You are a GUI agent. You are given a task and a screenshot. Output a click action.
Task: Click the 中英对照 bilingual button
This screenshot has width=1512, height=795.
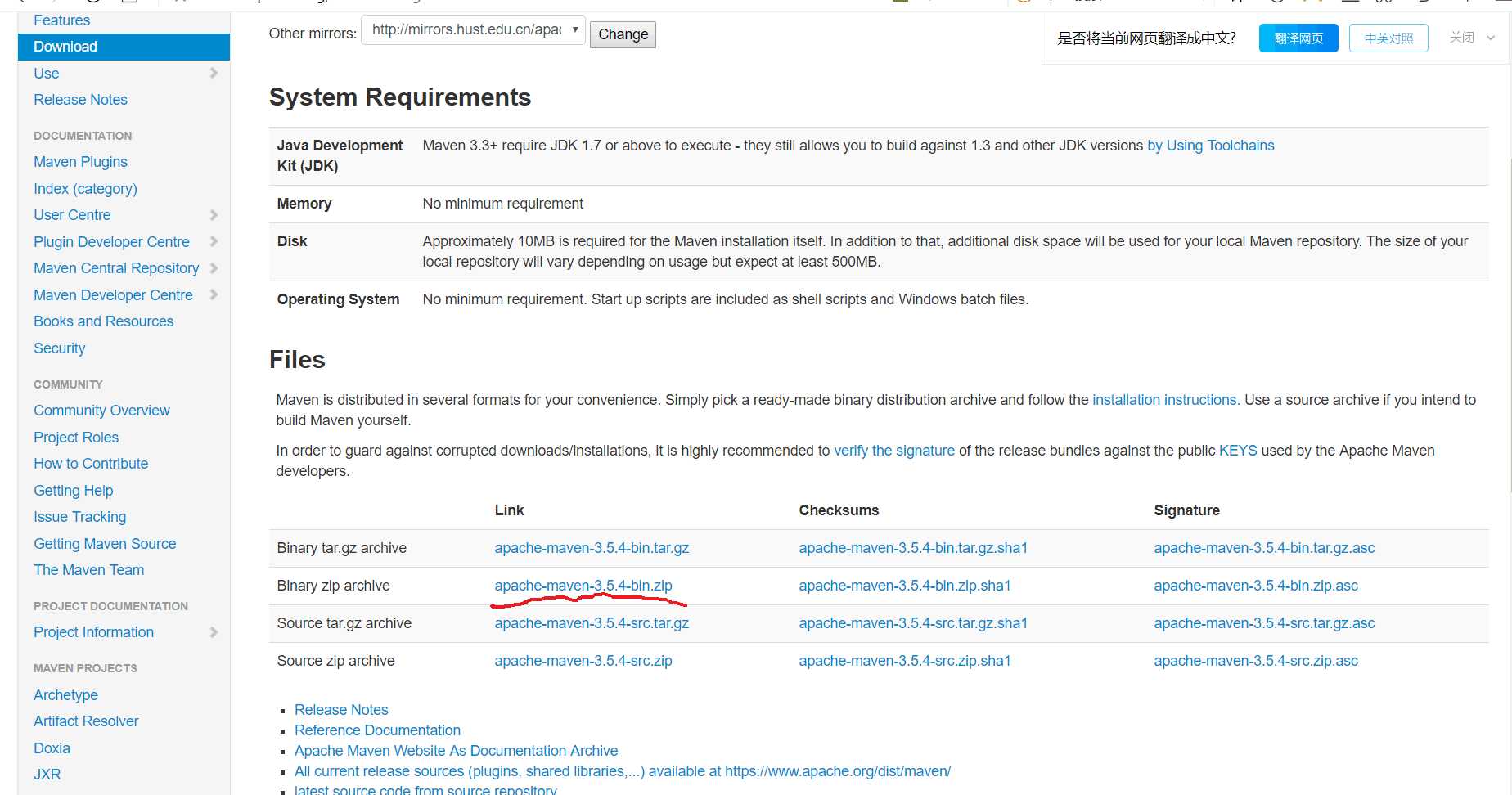point(1388,38)
